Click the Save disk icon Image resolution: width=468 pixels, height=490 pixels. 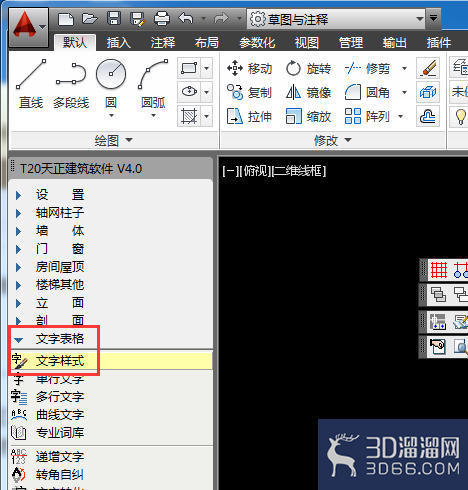click(114, 18)
